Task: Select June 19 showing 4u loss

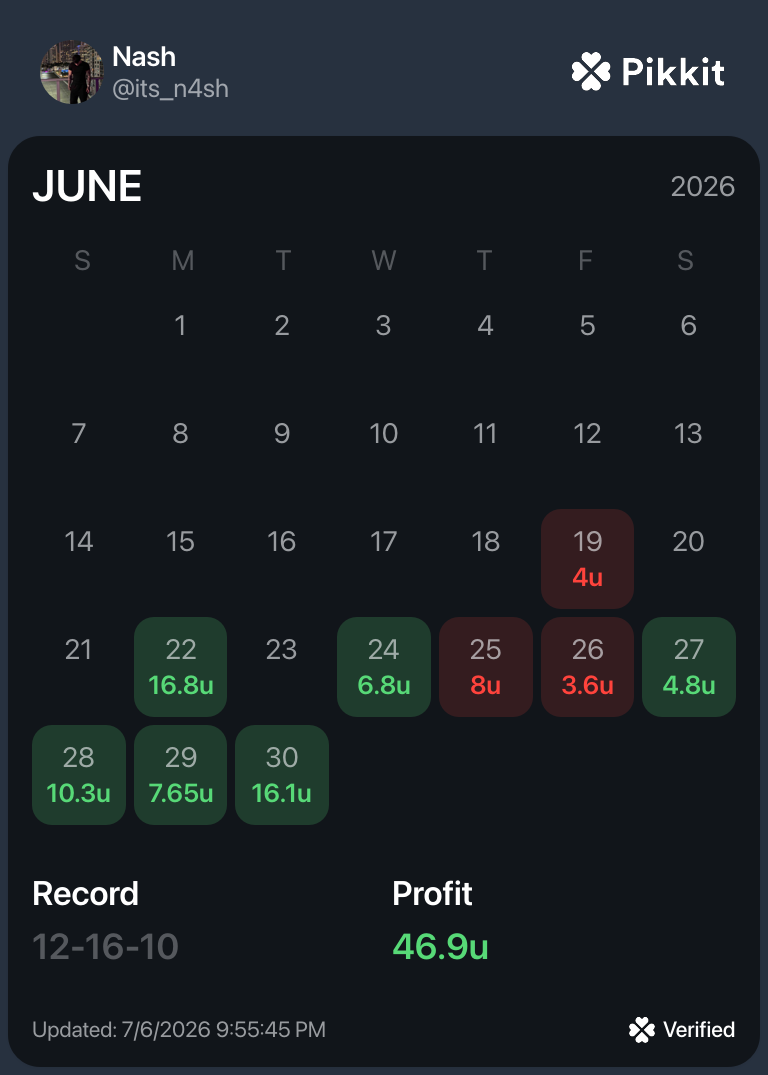Action: [587, 559]
